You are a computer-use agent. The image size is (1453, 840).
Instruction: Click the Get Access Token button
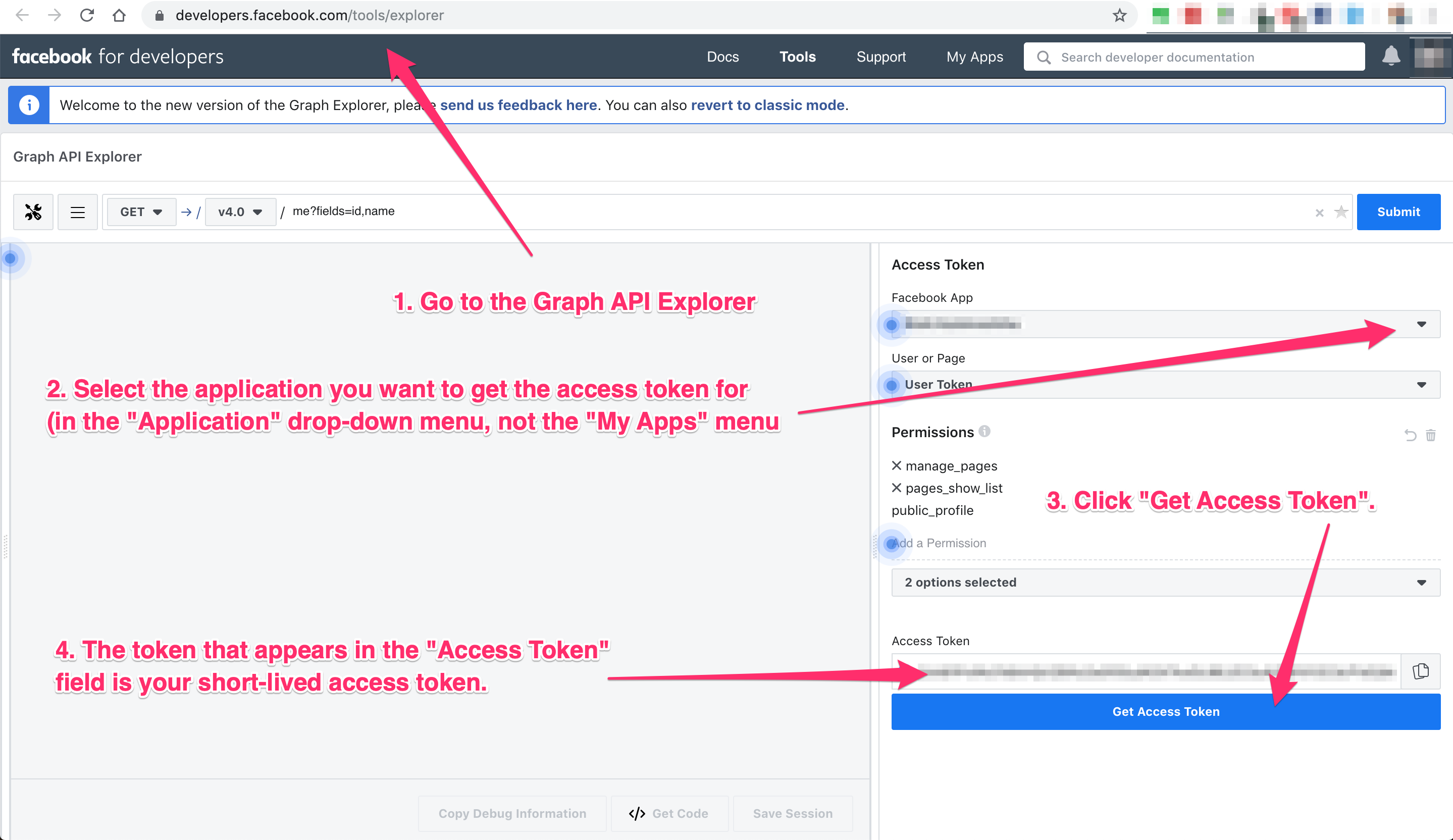pos(1165,711)
